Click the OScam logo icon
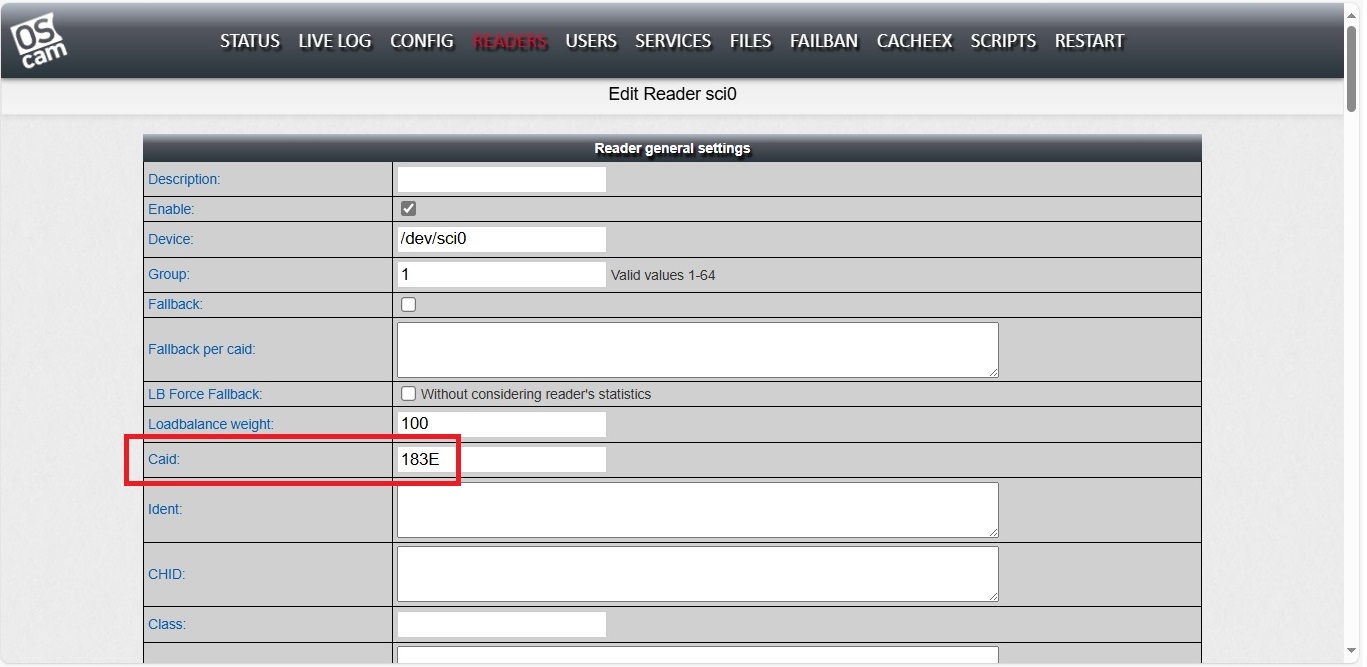The width and height of the screenshot is (1367, 667). (39, 41)
